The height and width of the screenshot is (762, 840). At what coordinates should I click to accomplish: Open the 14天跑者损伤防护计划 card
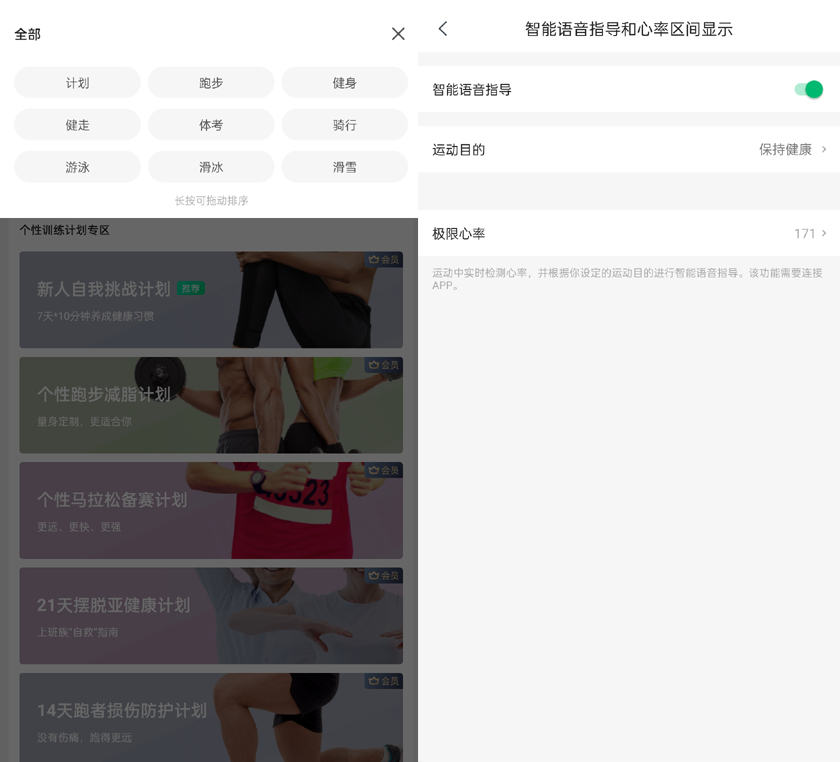[x=211, y=718]
